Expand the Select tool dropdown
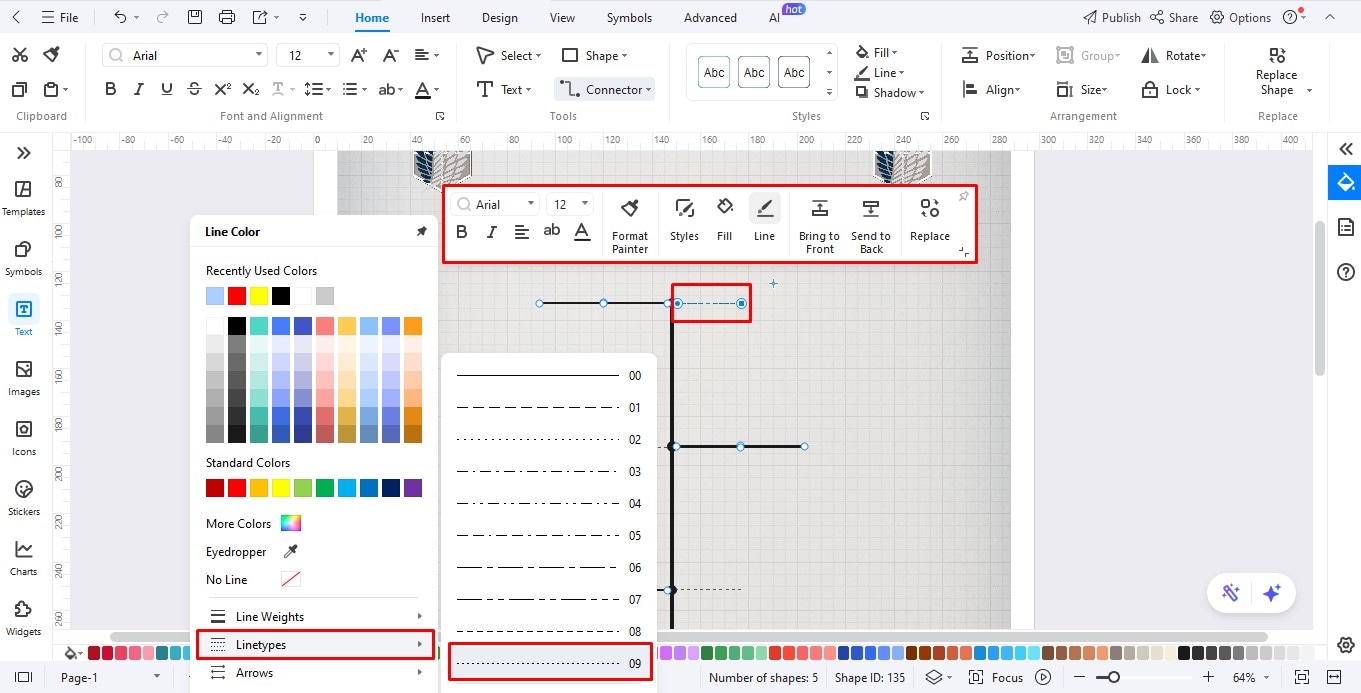 [538, 55]
